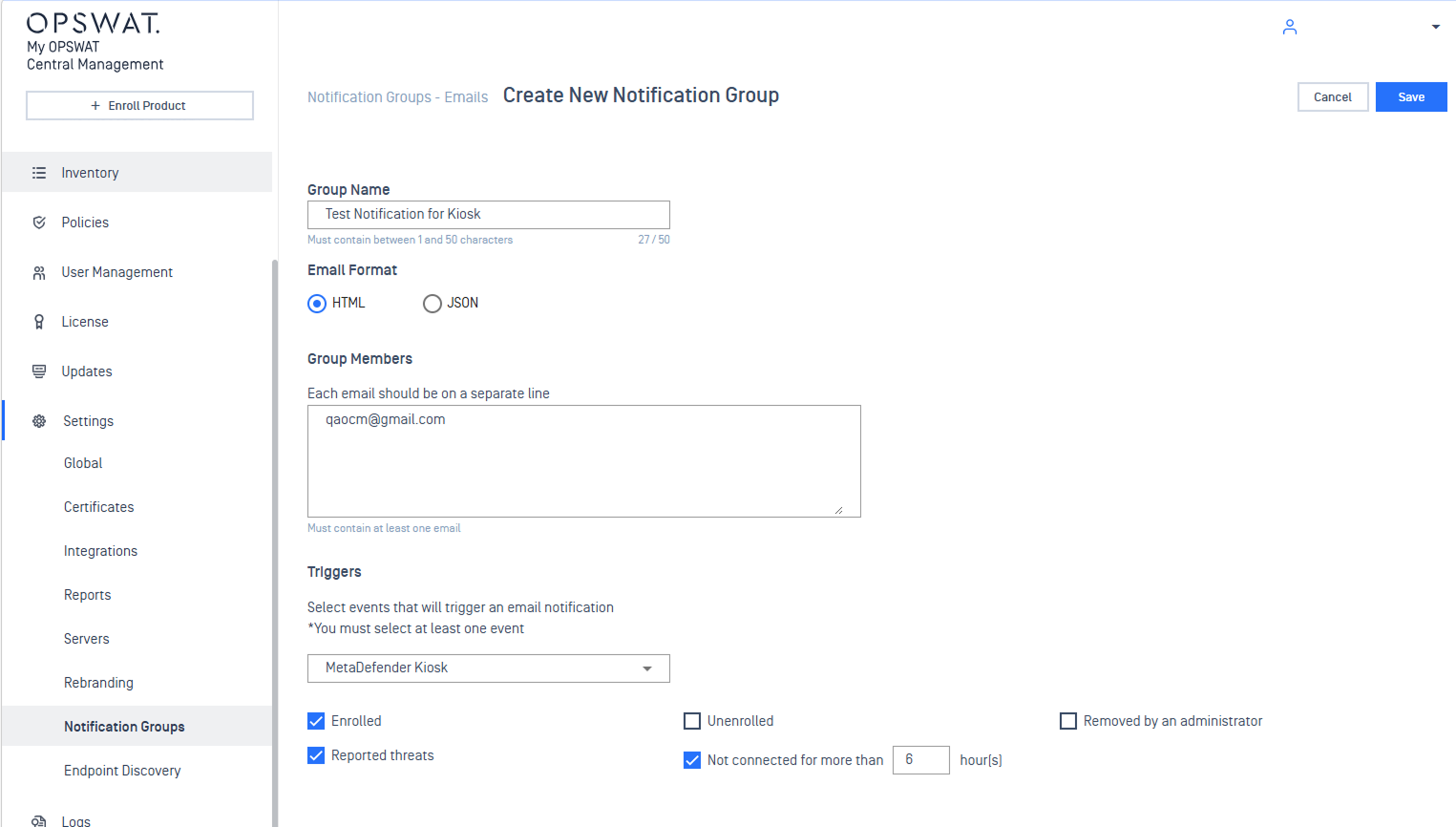This screenshot has width=1456, height=827.
Task: Save the new notification group
Action: tap(1411, 96)
